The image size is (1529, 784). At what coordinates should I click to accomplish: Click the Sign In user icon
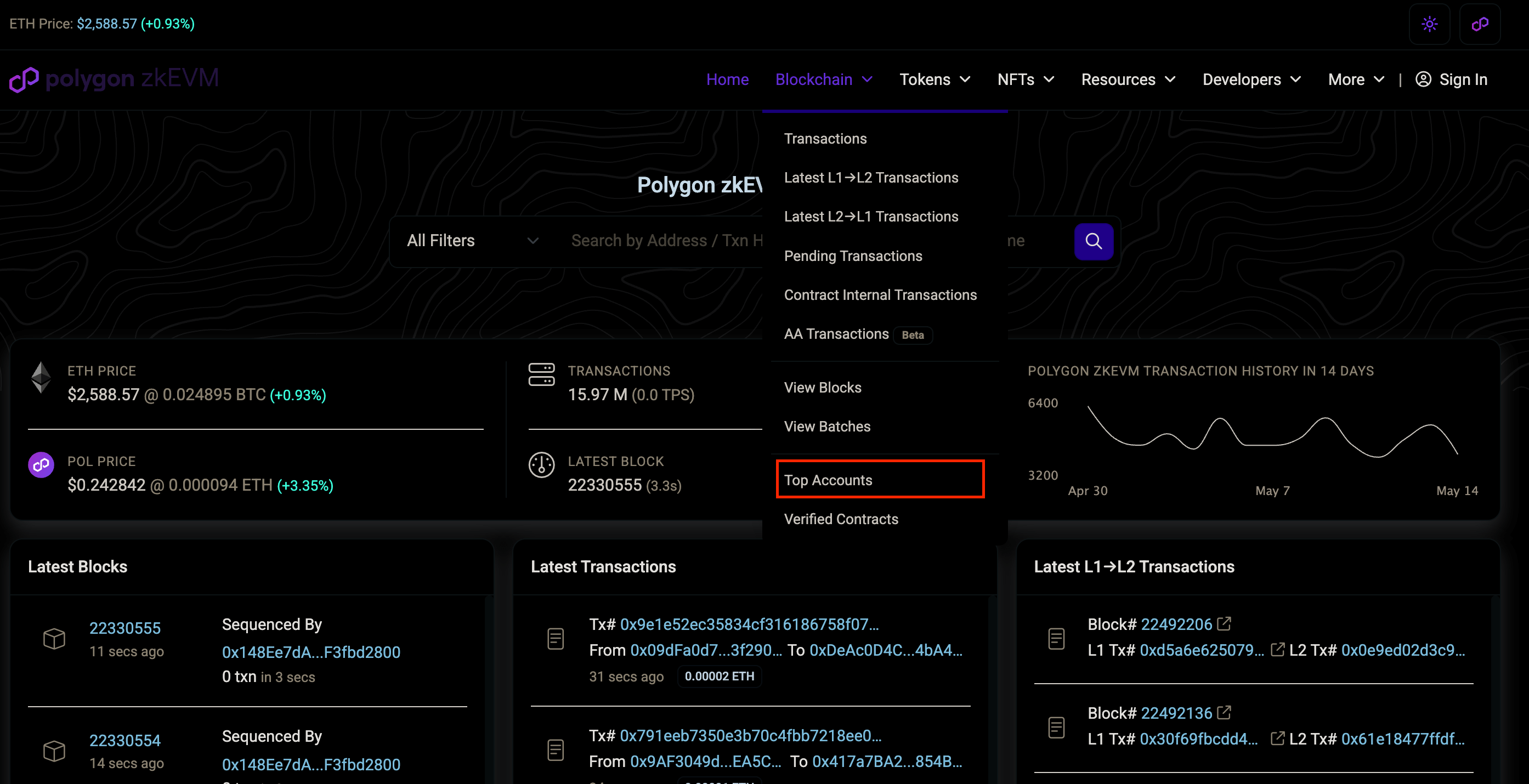click(1423, 79)
